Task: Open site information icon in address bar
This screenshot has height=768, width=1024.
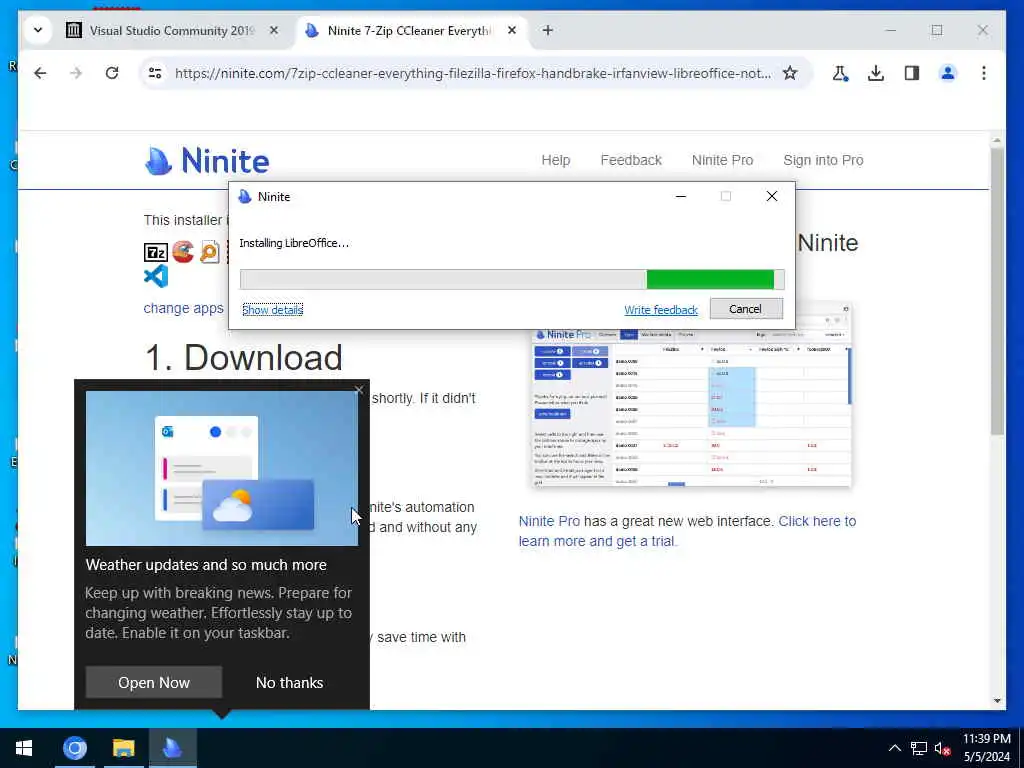Action: 155,73
